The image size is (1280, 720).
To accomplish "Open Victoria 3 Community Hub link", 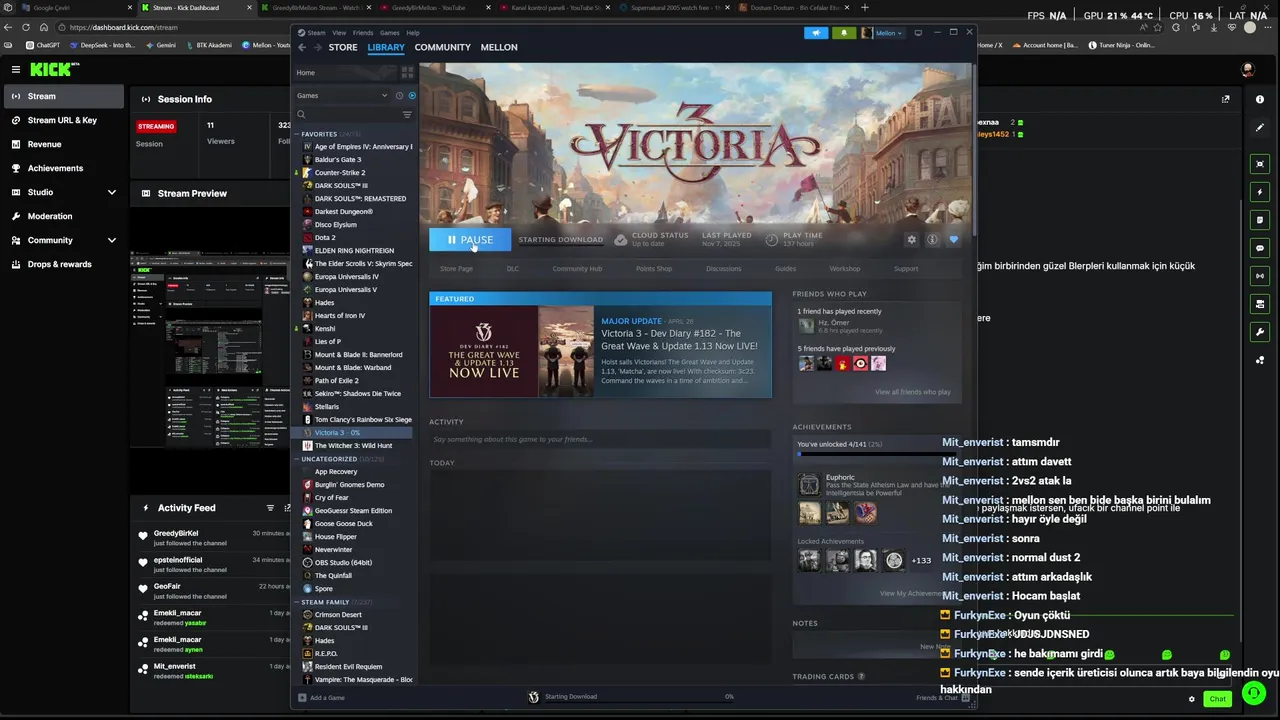I will pyautogui.click(x=577, y=269).
